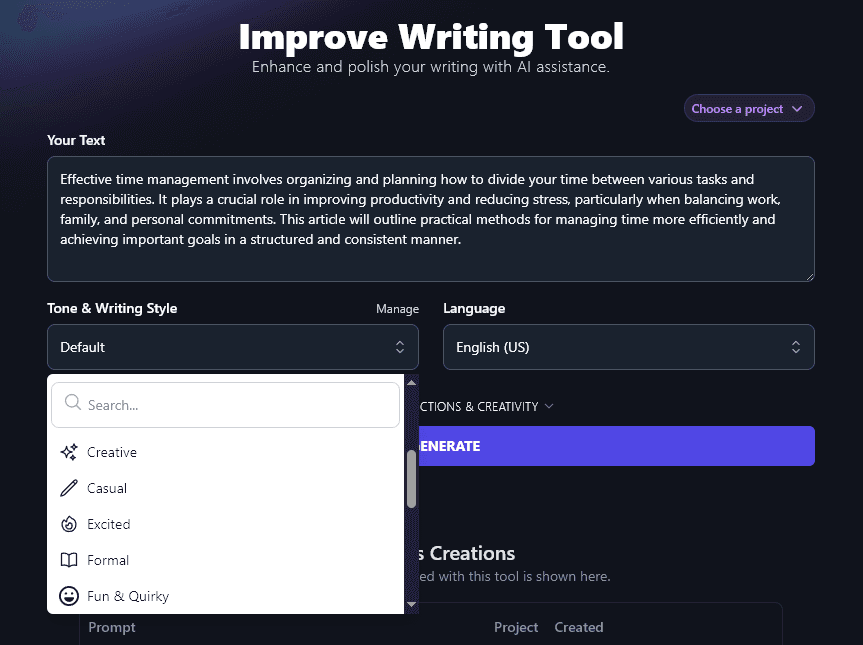
Task: Click the Manage link above the tone selector
Action: point(397,309)
